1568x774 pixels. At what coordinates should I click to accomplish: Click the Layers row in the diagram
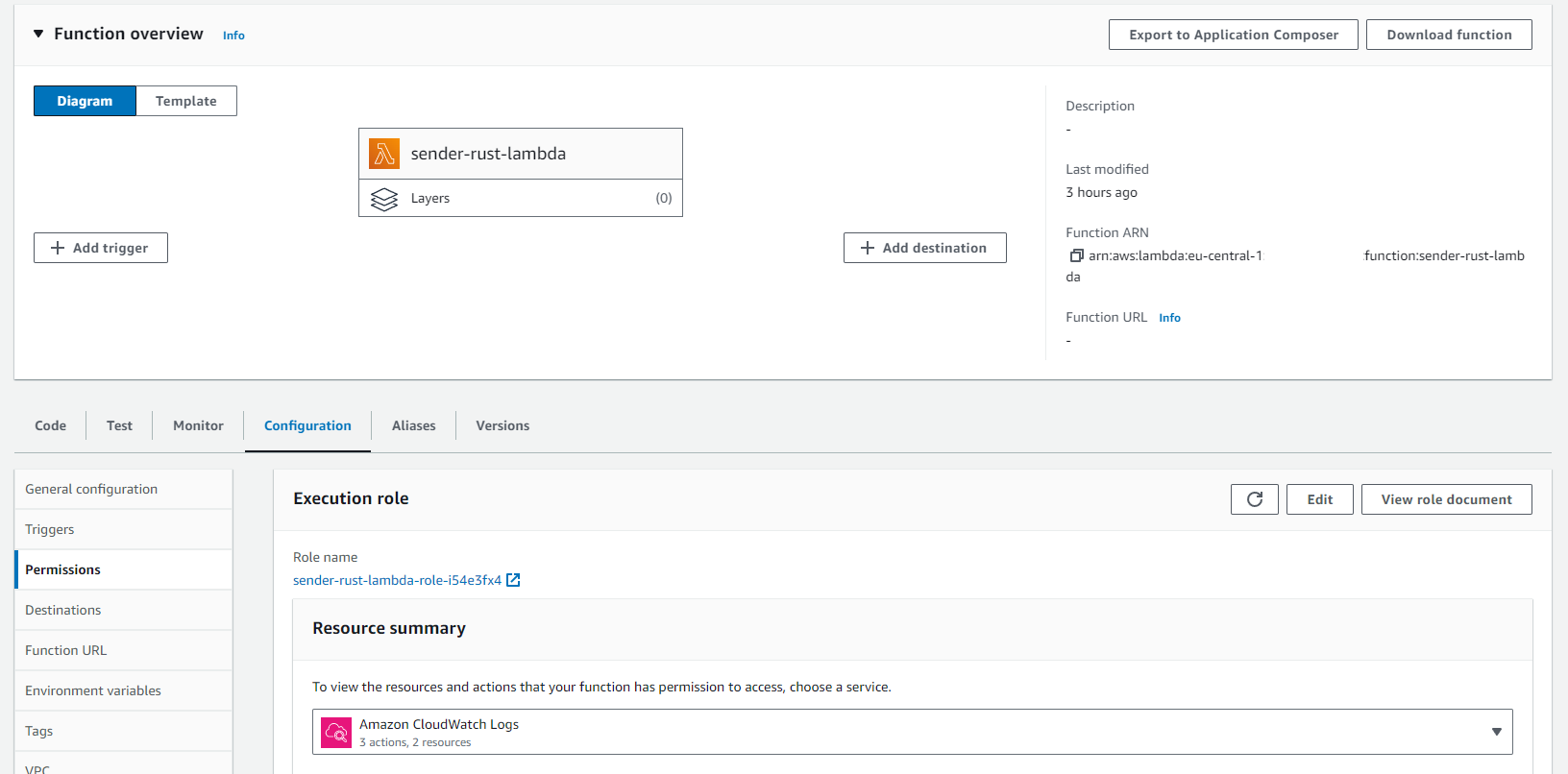[x=521, y=198]
